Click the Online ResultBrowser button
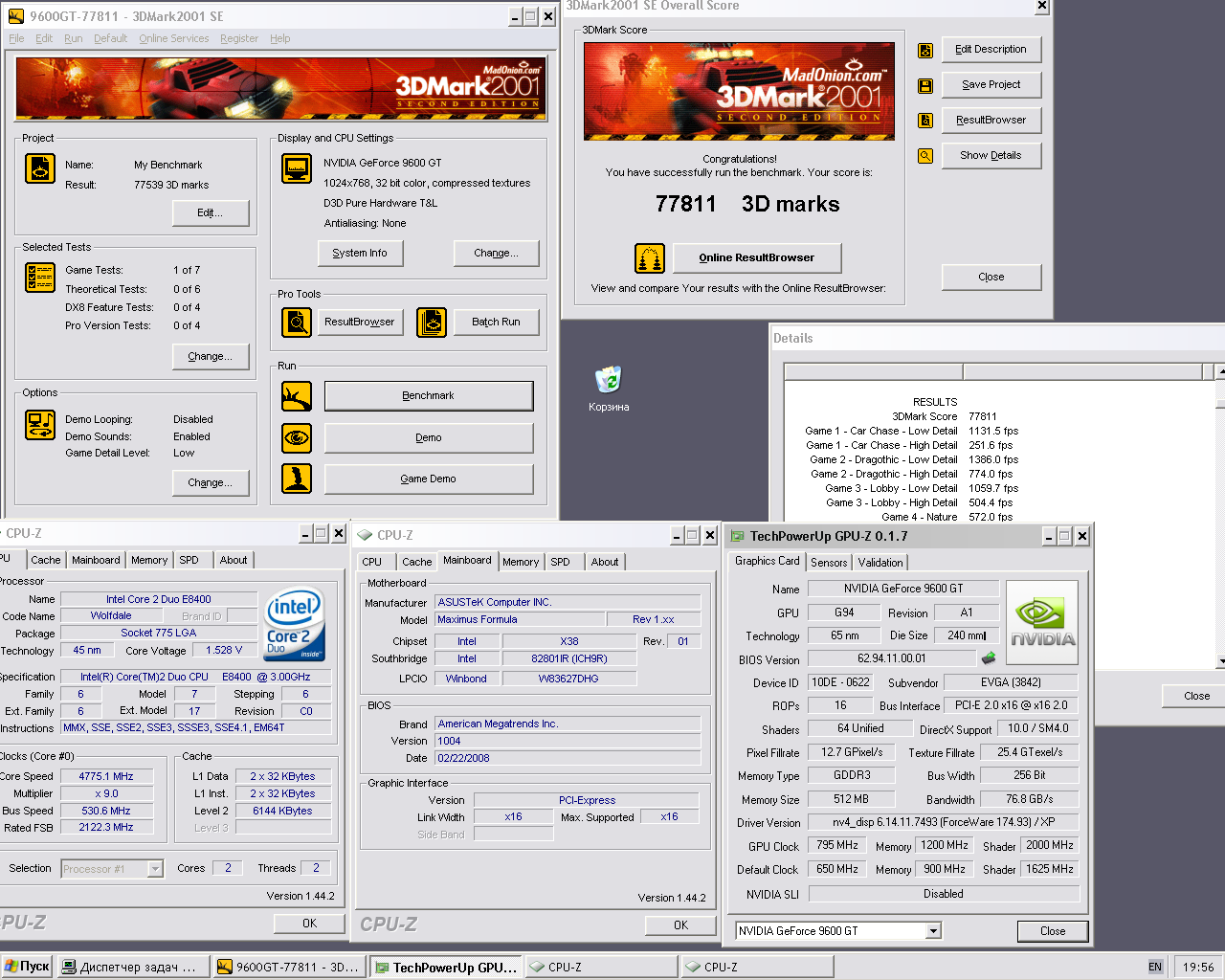Viewport: 1225px width, 980px height. pos(757,258)
